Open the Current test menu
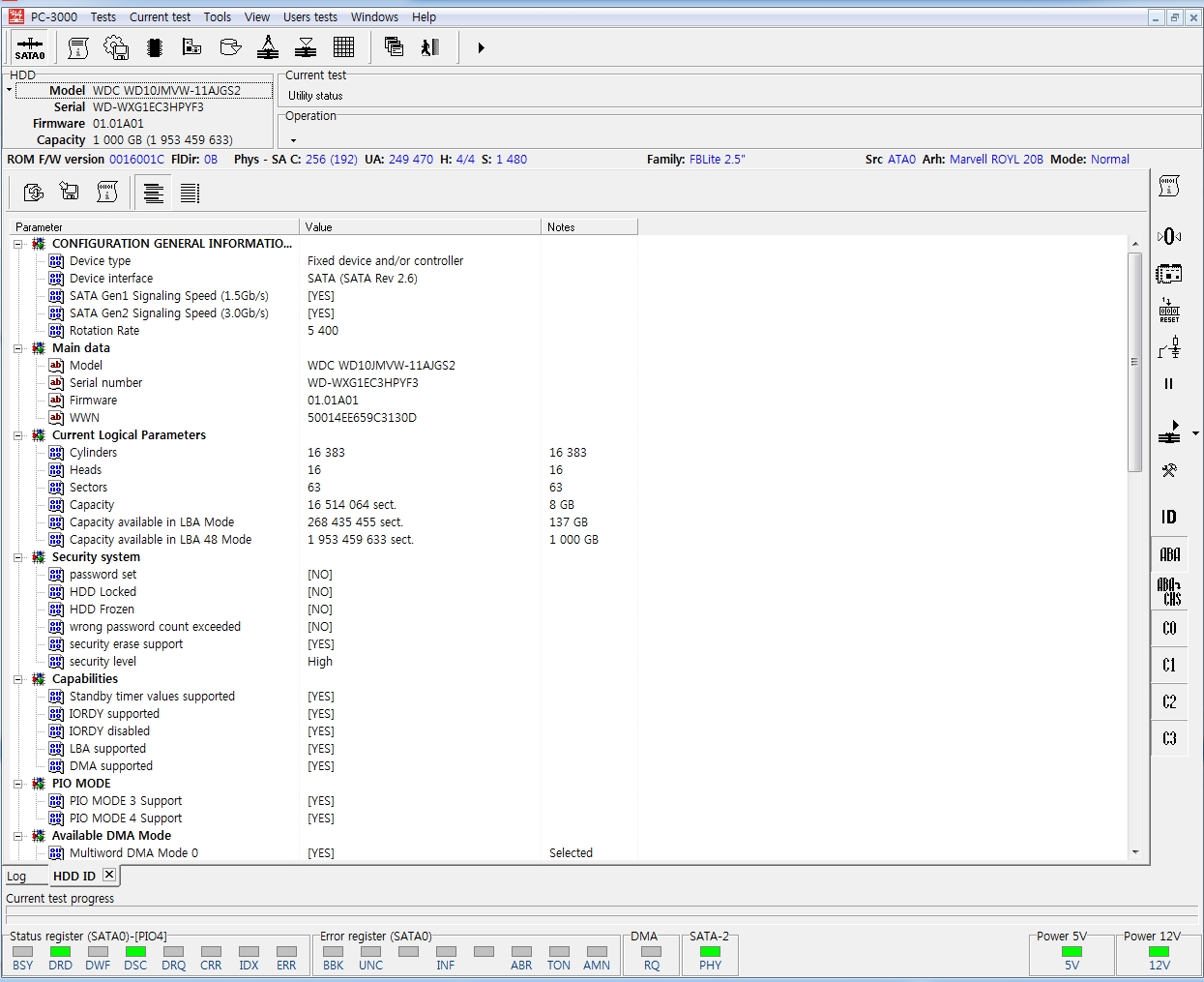 point(161,17)
